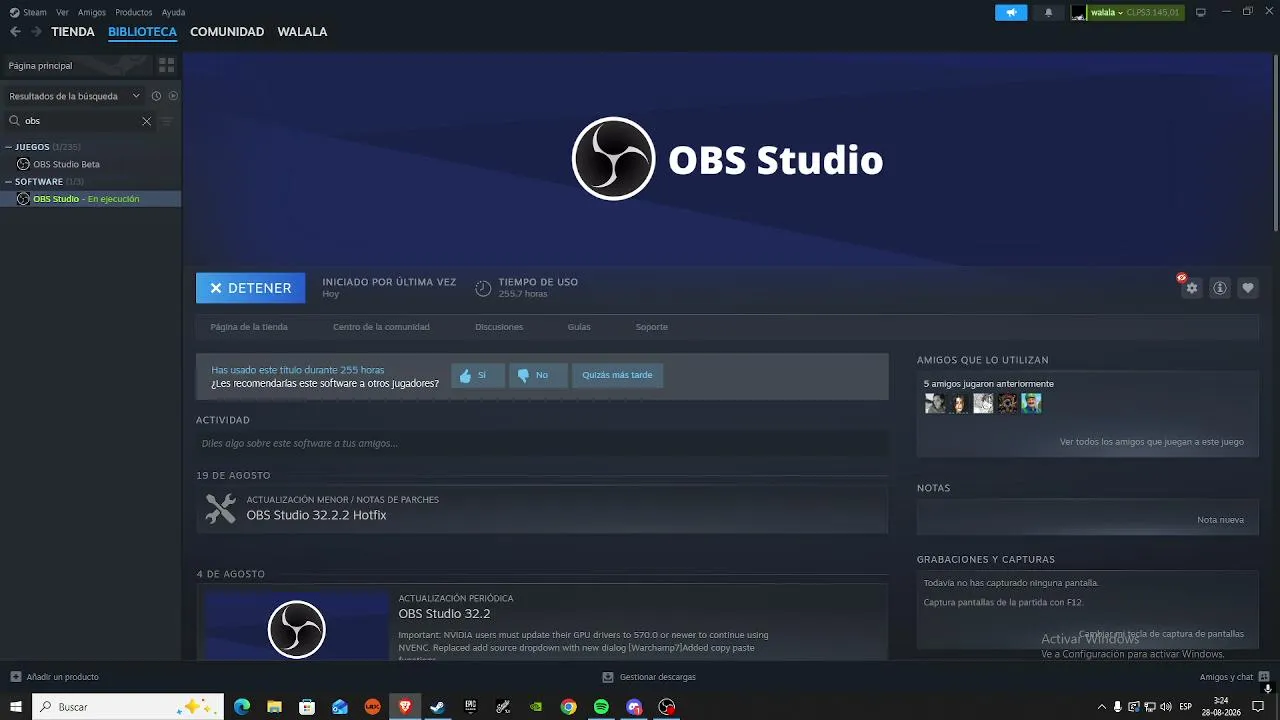Focus the library search field
1280x720 pixels.
(80, 121)
